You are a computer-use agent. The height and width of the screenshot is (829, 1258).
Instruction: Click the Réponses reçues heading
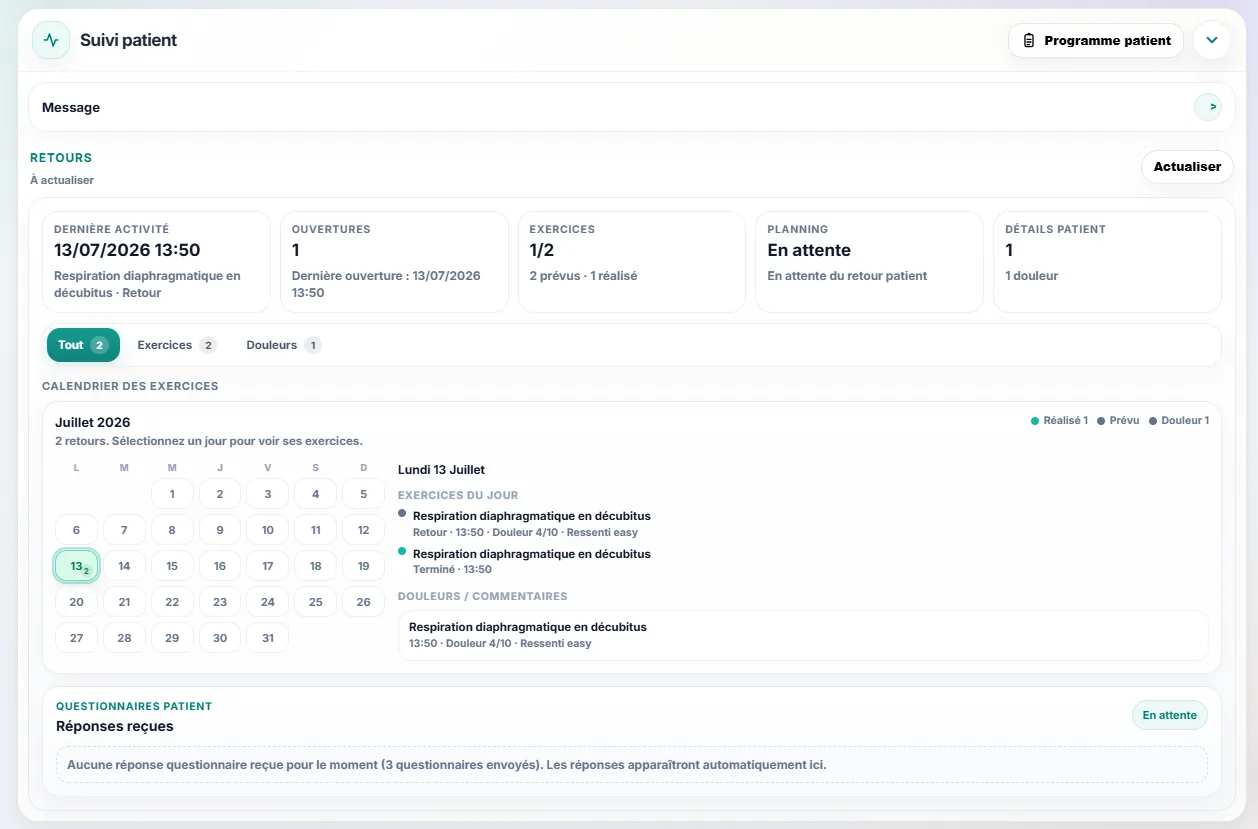click(x=115, y=726)
